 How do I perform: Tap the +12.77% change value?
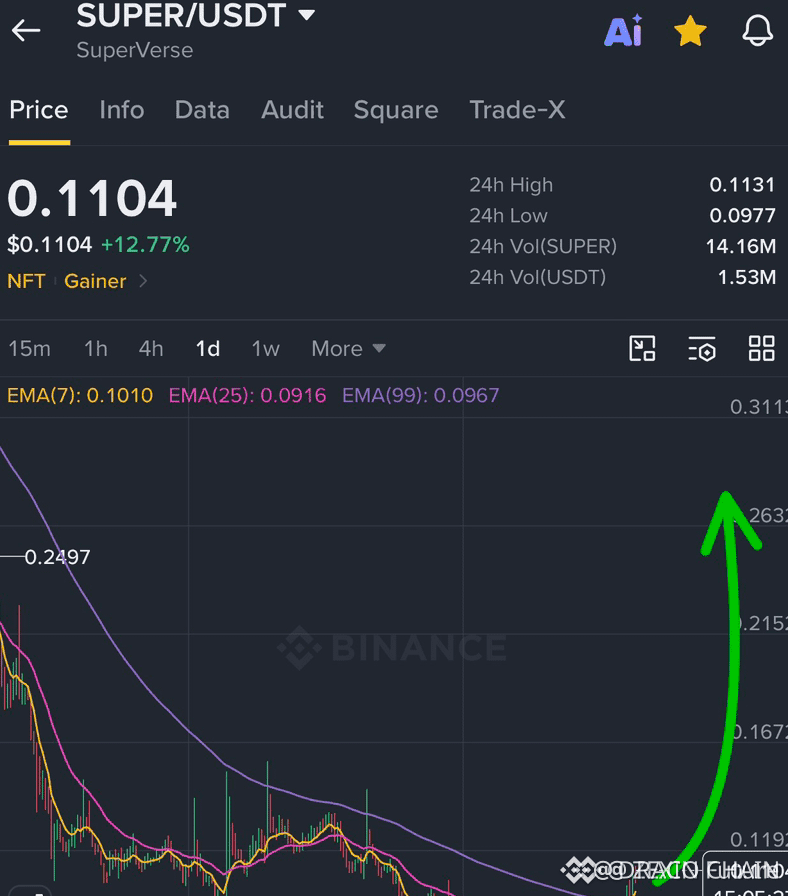(145, 245)
